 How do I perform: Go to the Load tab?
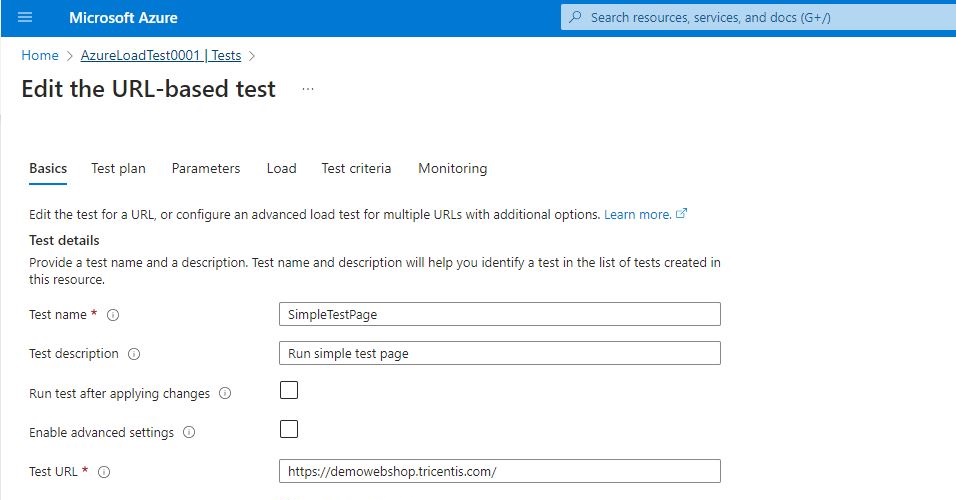281,169
